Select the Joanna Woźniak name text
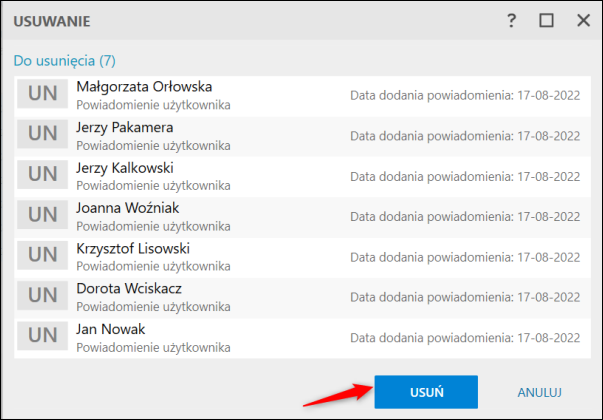Viewport: 603px width, 420px height. click(129, 207)
